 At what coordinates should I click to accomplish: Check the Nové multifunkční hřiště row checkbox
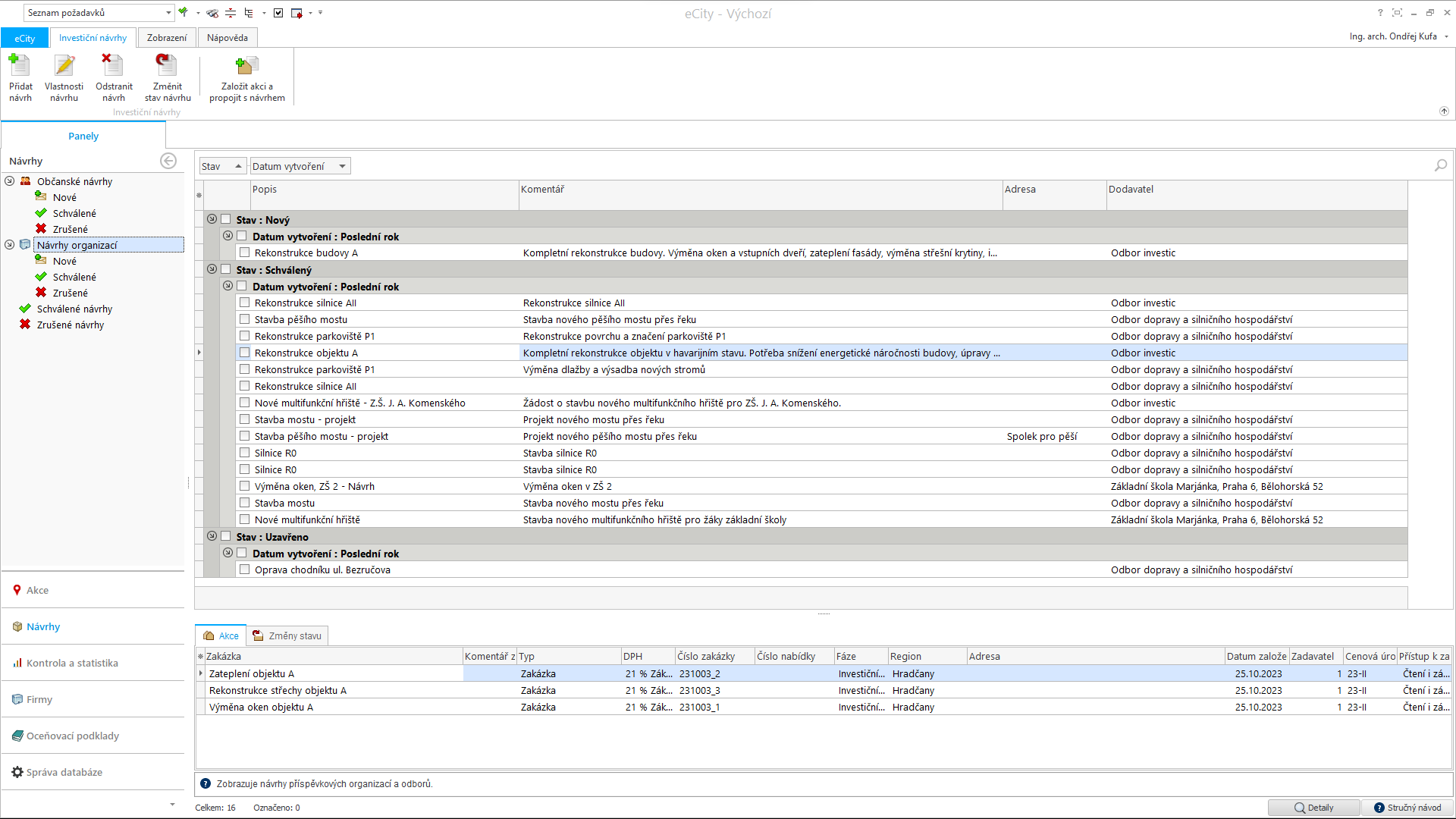click(244, 519)
